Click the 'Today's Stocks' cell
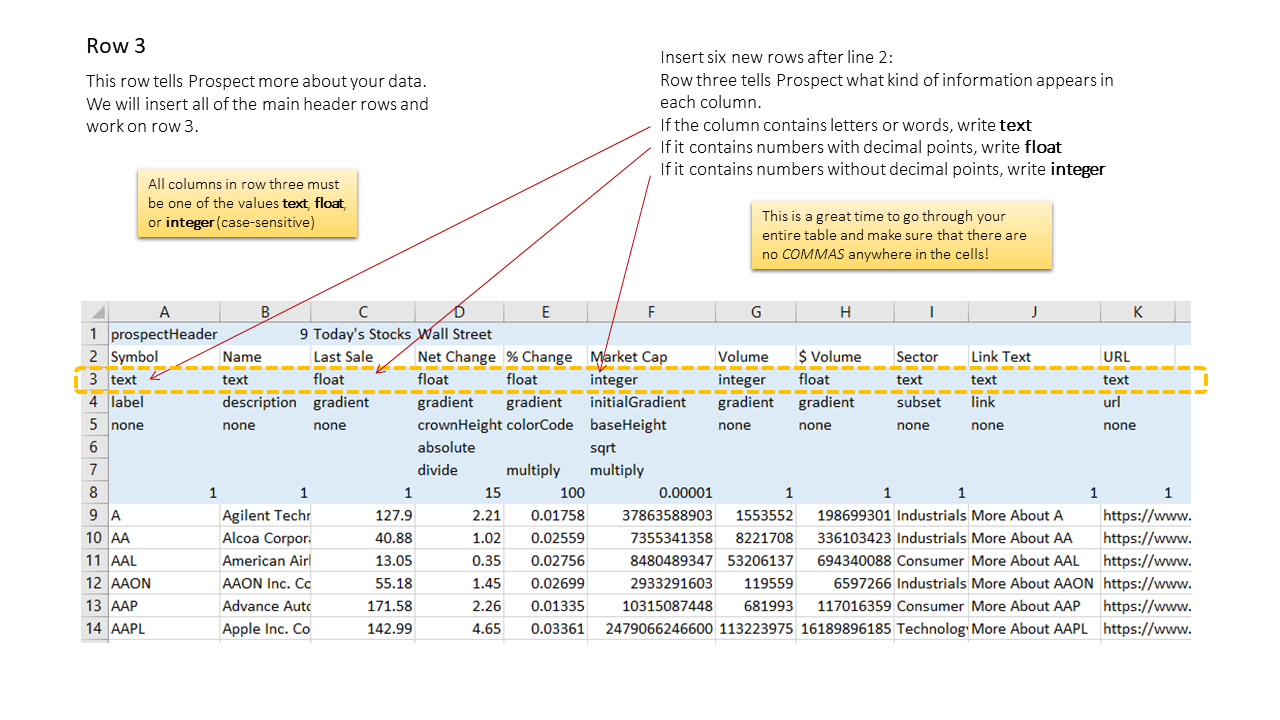The width and height of the screenshot is (1280, 720). (363, 334)
